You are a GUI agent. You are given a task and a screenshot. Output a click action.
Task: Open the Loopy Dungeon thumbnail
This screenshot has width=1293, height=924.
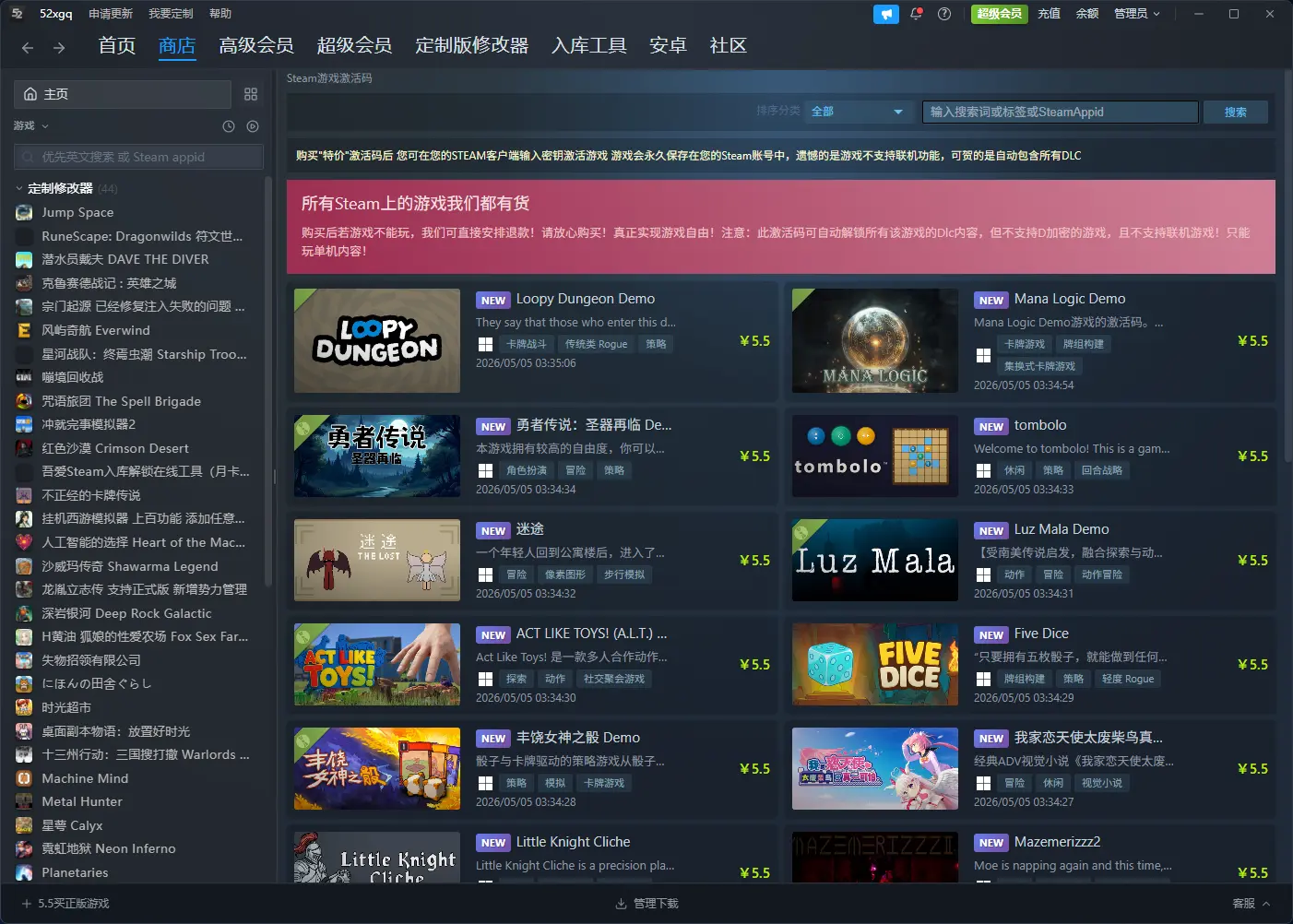377,341
